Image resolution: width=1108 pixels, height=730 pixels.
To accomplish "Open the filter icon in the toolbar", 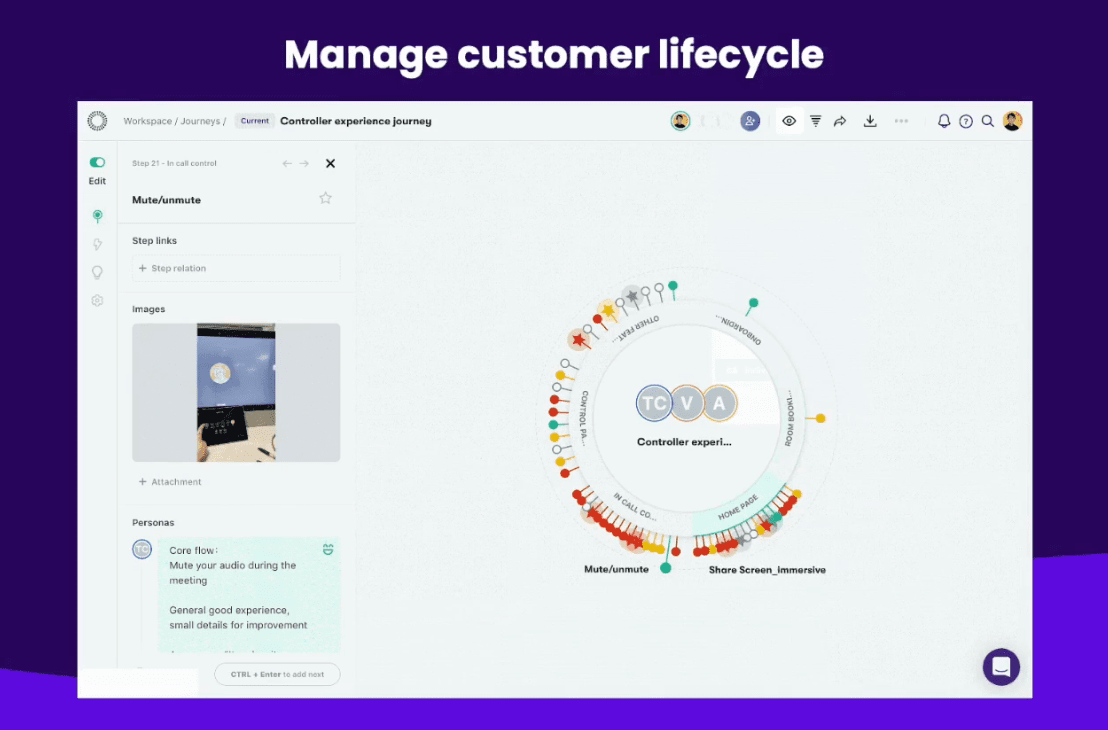I will click(x=815, y=121).
